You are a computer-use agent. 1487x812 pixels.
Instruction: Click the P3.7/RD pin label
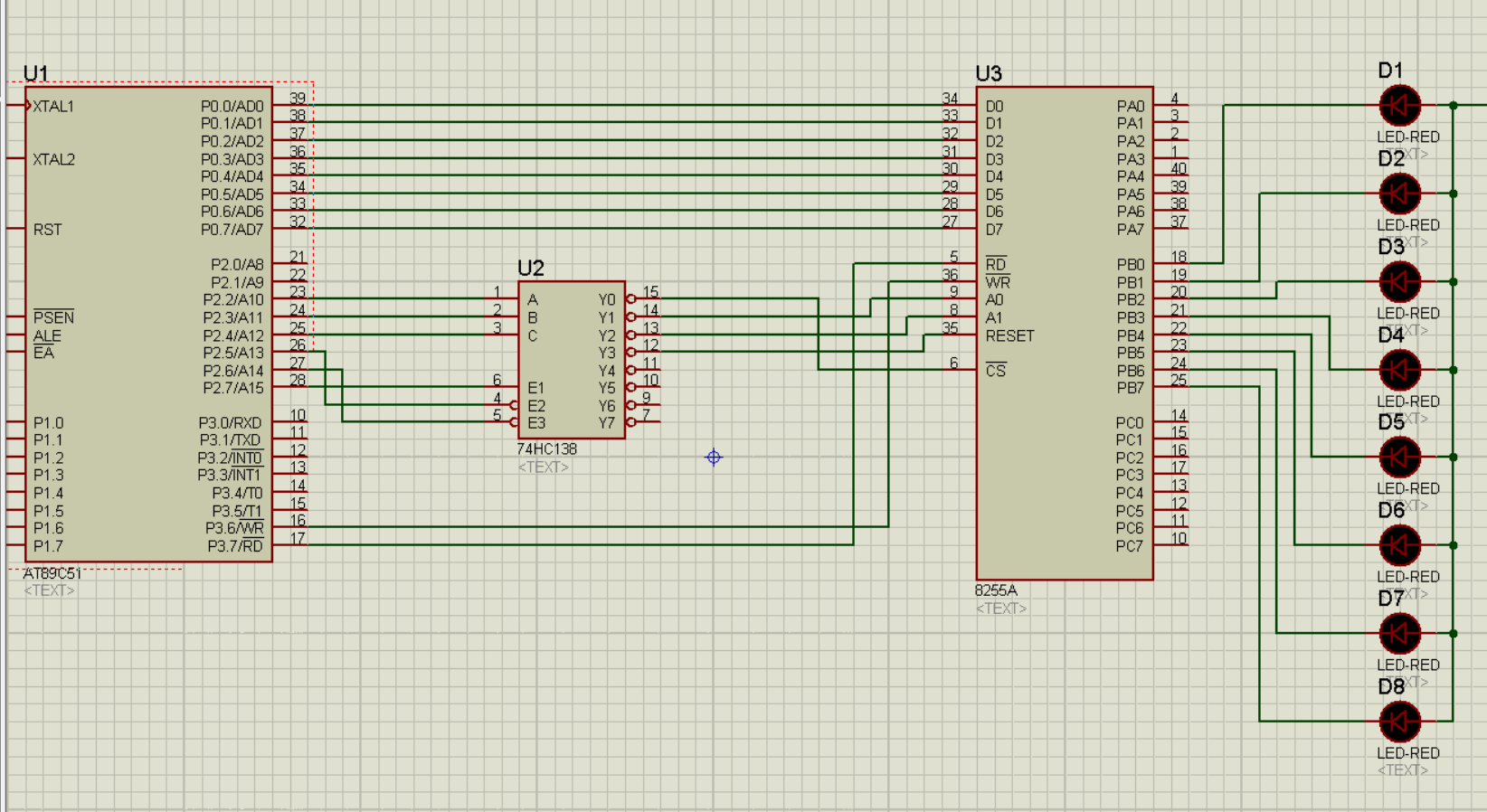pos(236,546)
